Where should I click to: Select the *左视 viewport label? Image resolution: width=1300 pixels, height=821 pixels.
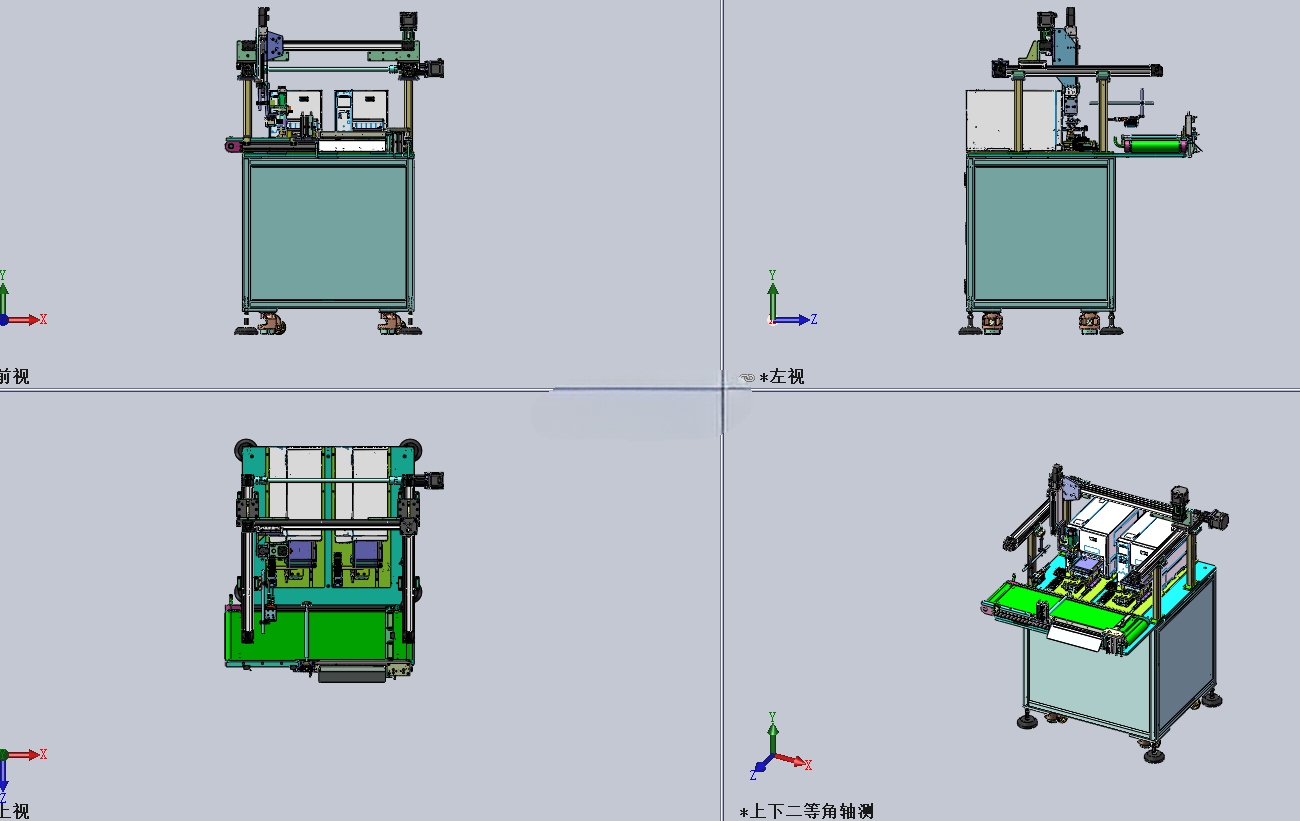tap(782, 377)
